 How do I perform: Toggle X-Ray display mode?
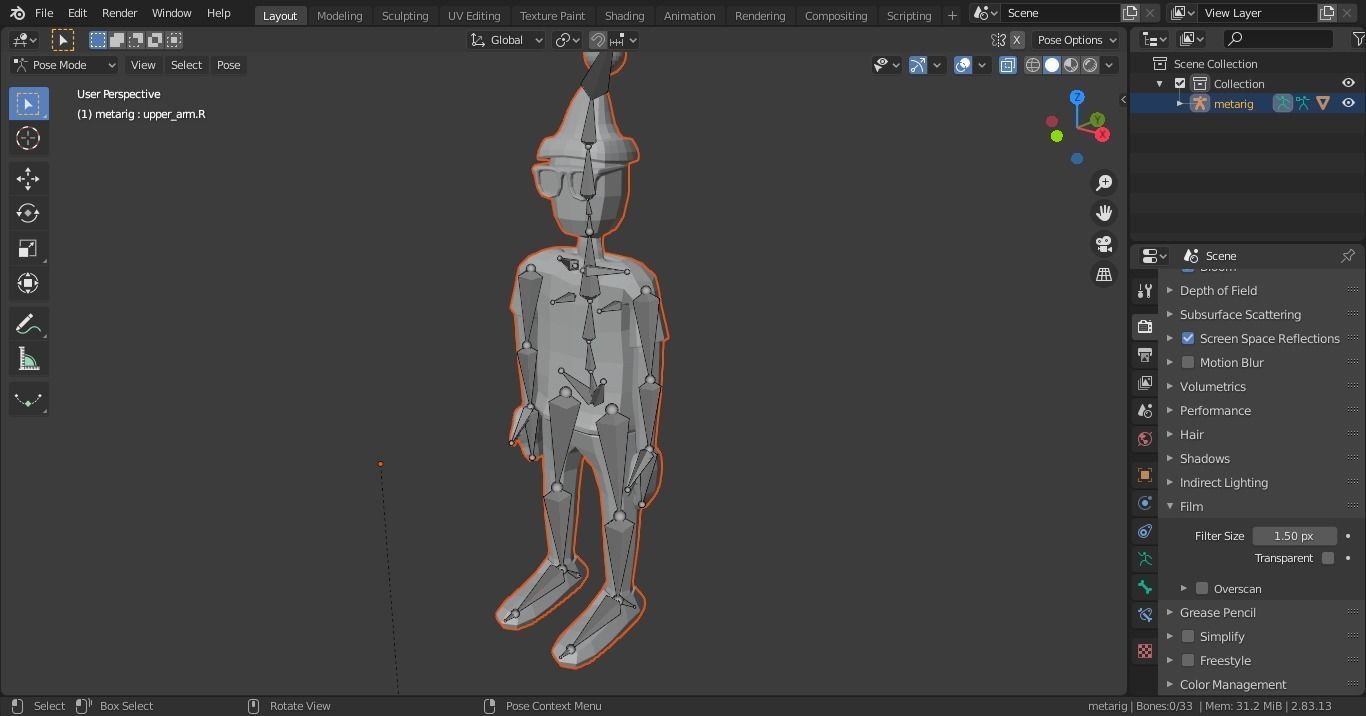[1008, 65]
